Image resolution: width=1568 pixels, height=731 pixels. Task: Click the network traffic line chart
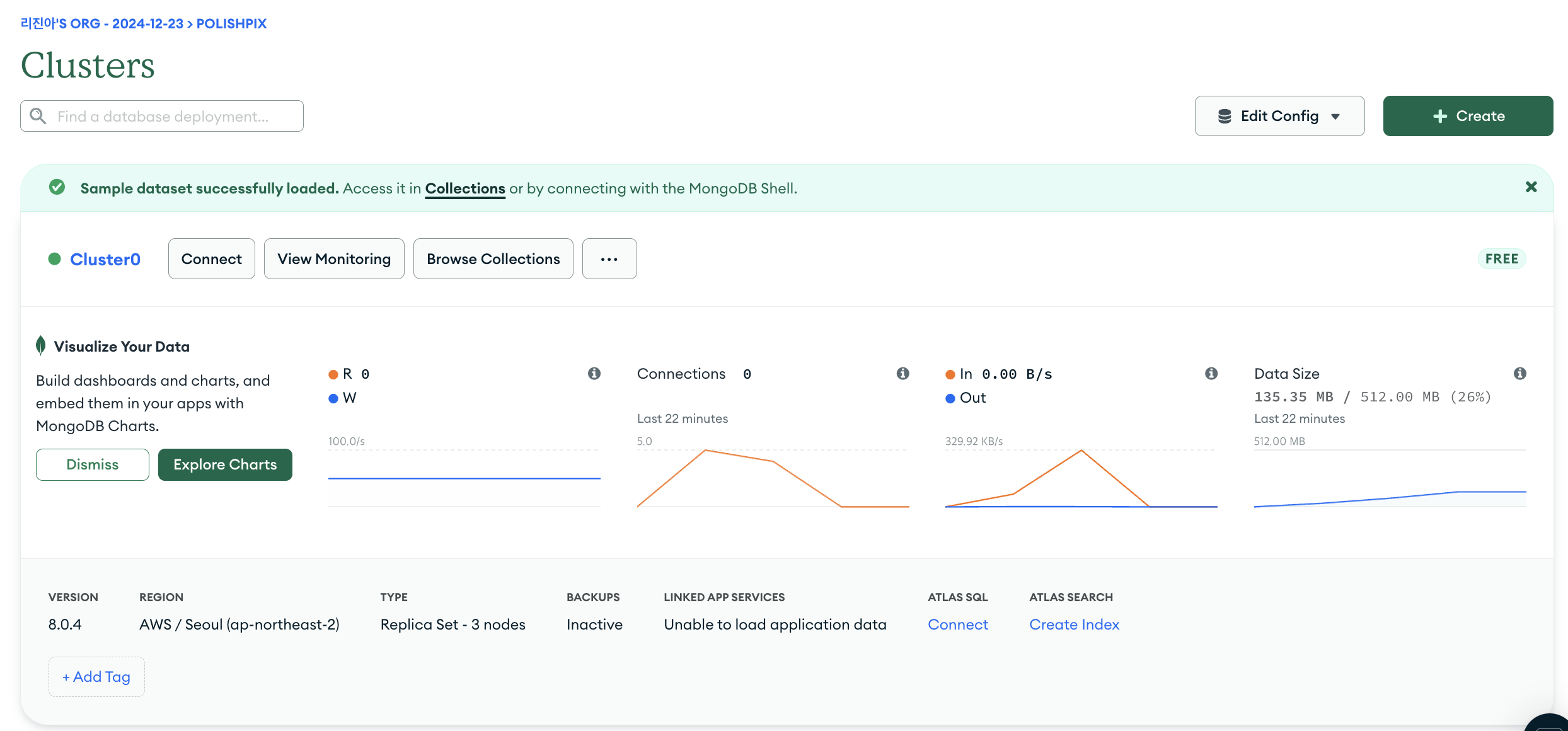click(x=1081, y=478)
